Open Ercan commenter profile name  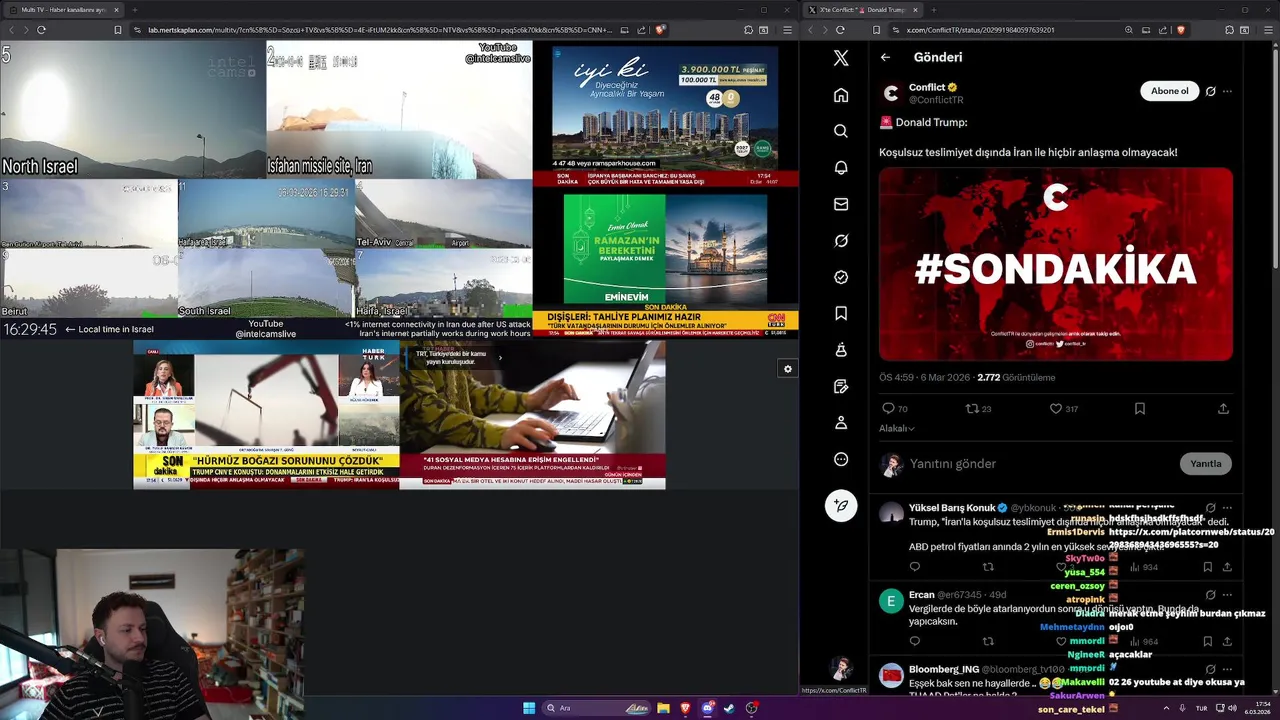coord(921,595)
